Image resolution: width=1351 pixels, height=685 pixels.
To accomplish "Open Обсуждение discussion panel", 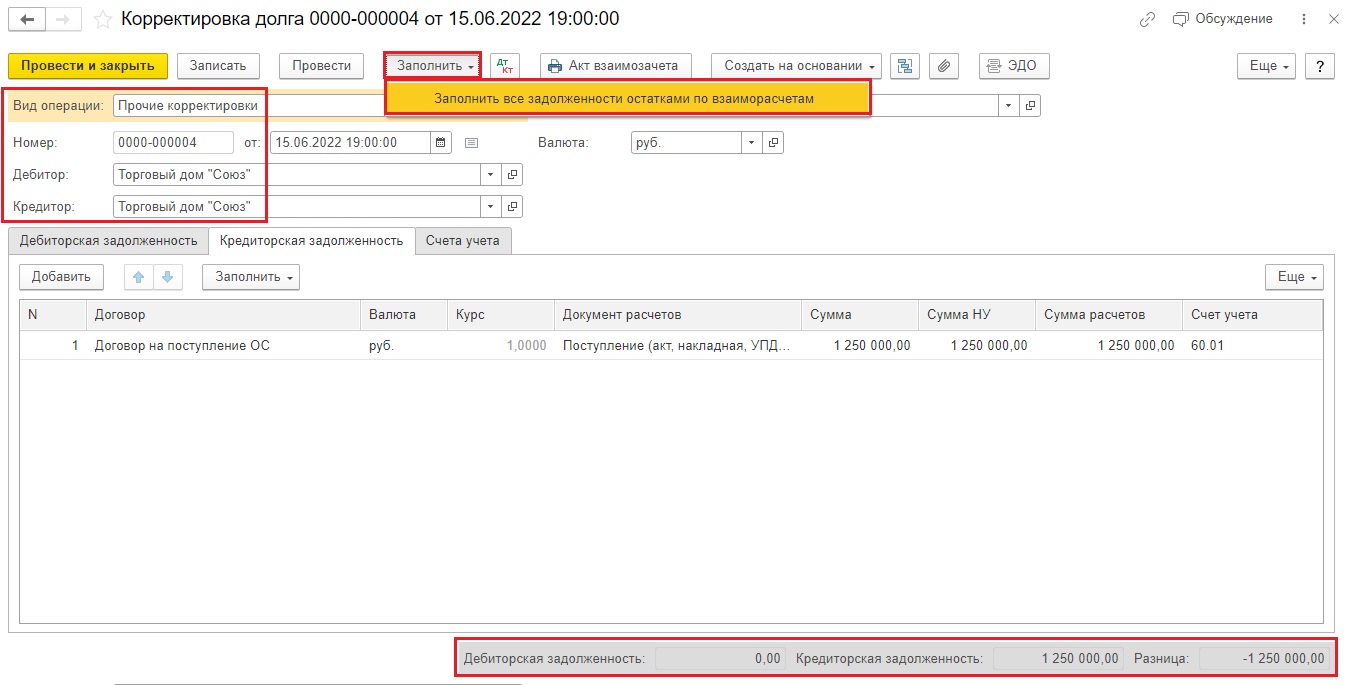I will (x=1223, y=19).
